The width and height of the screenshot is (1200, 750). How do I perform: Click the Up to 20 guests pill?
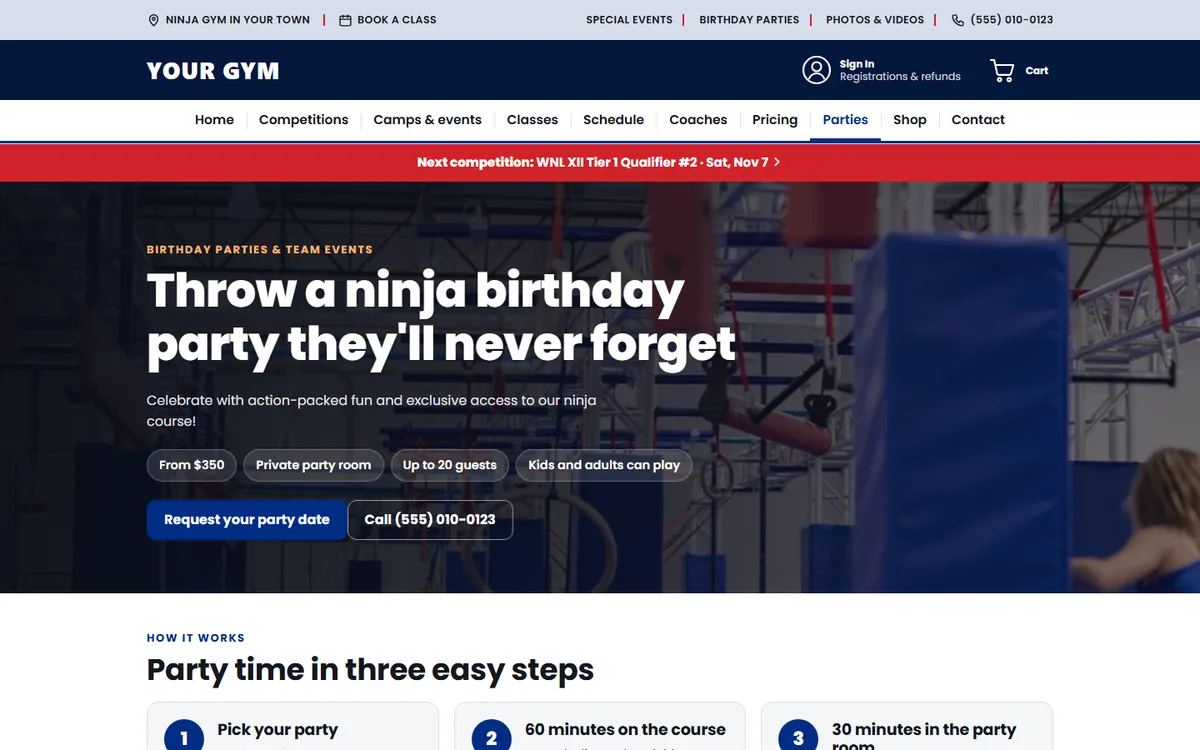coord(450,465)
